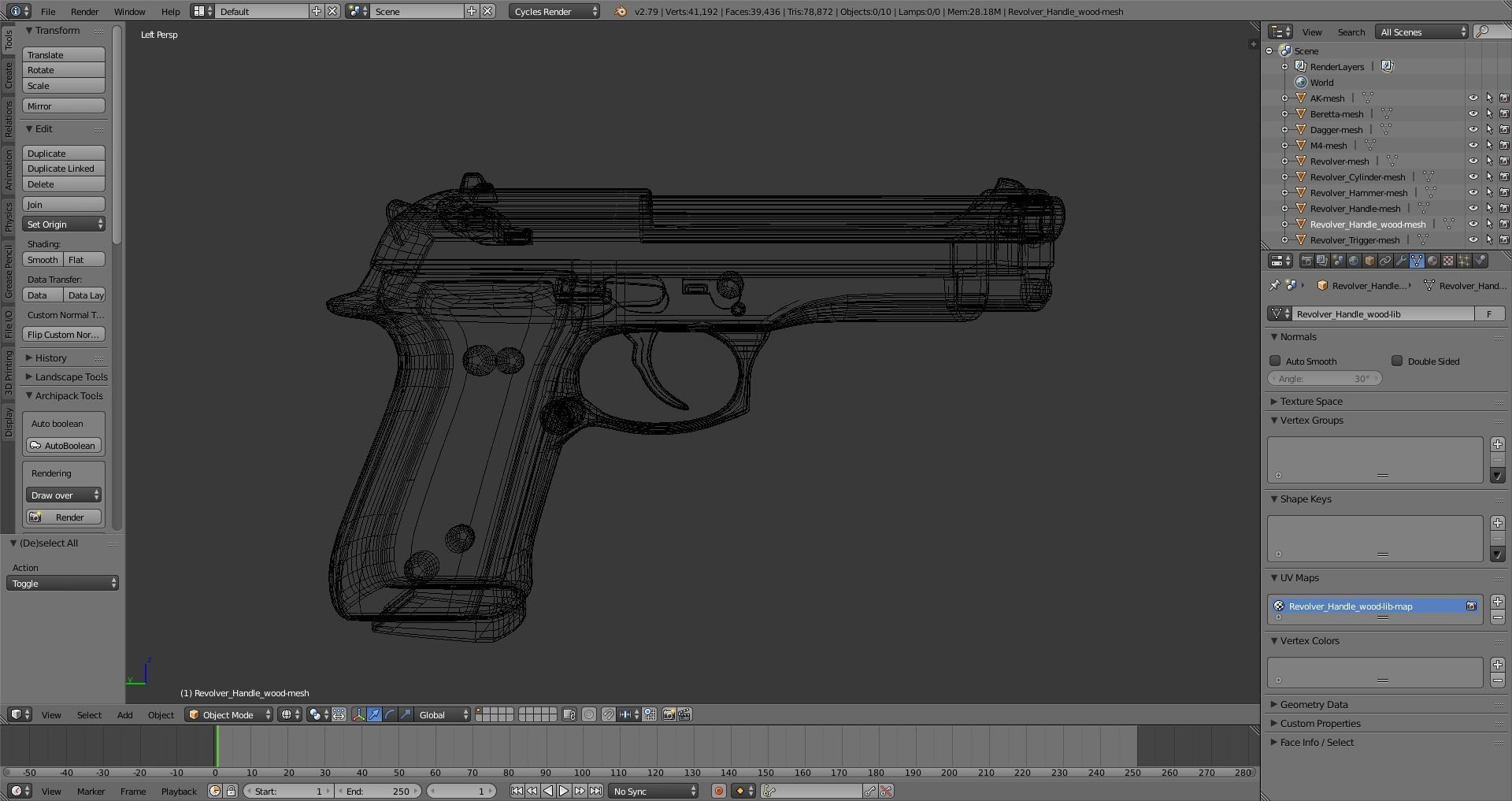
Task: Open the No Sync playback dropdown
Action: (x=654, y=791)
